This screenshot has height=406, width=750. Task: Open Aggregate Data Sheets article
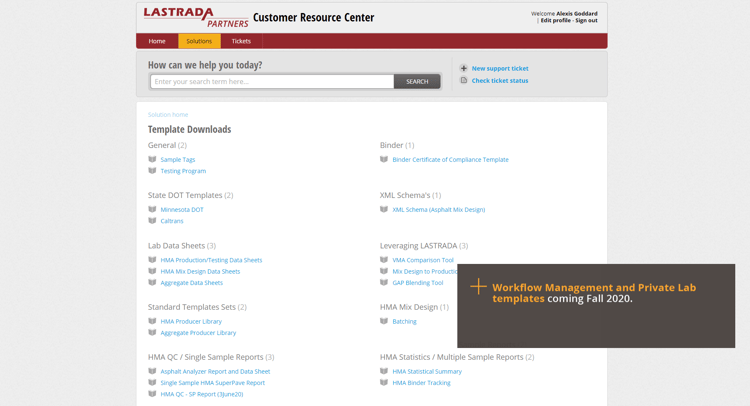point(191,283)
